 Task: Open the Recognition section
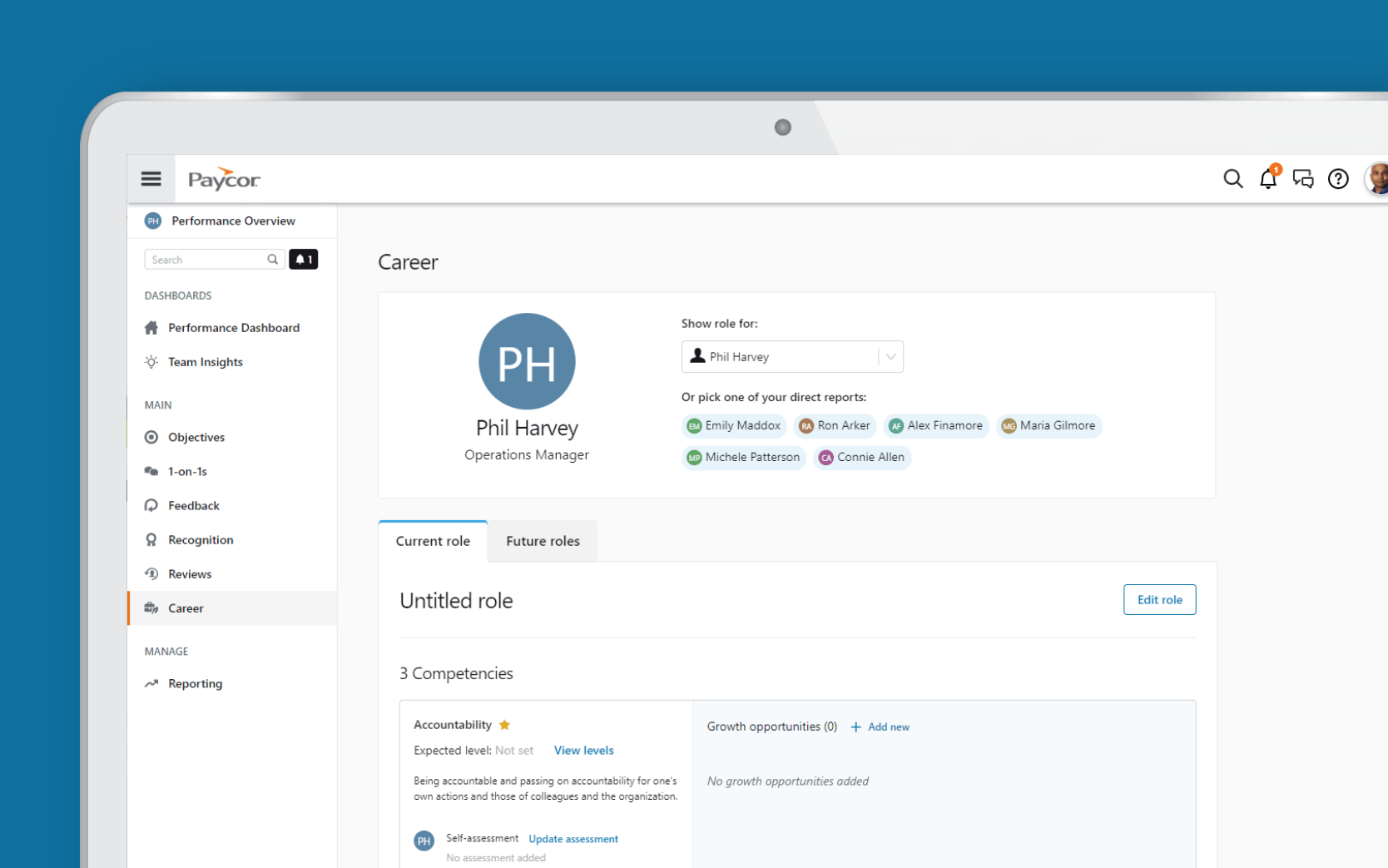coord(201,539)
